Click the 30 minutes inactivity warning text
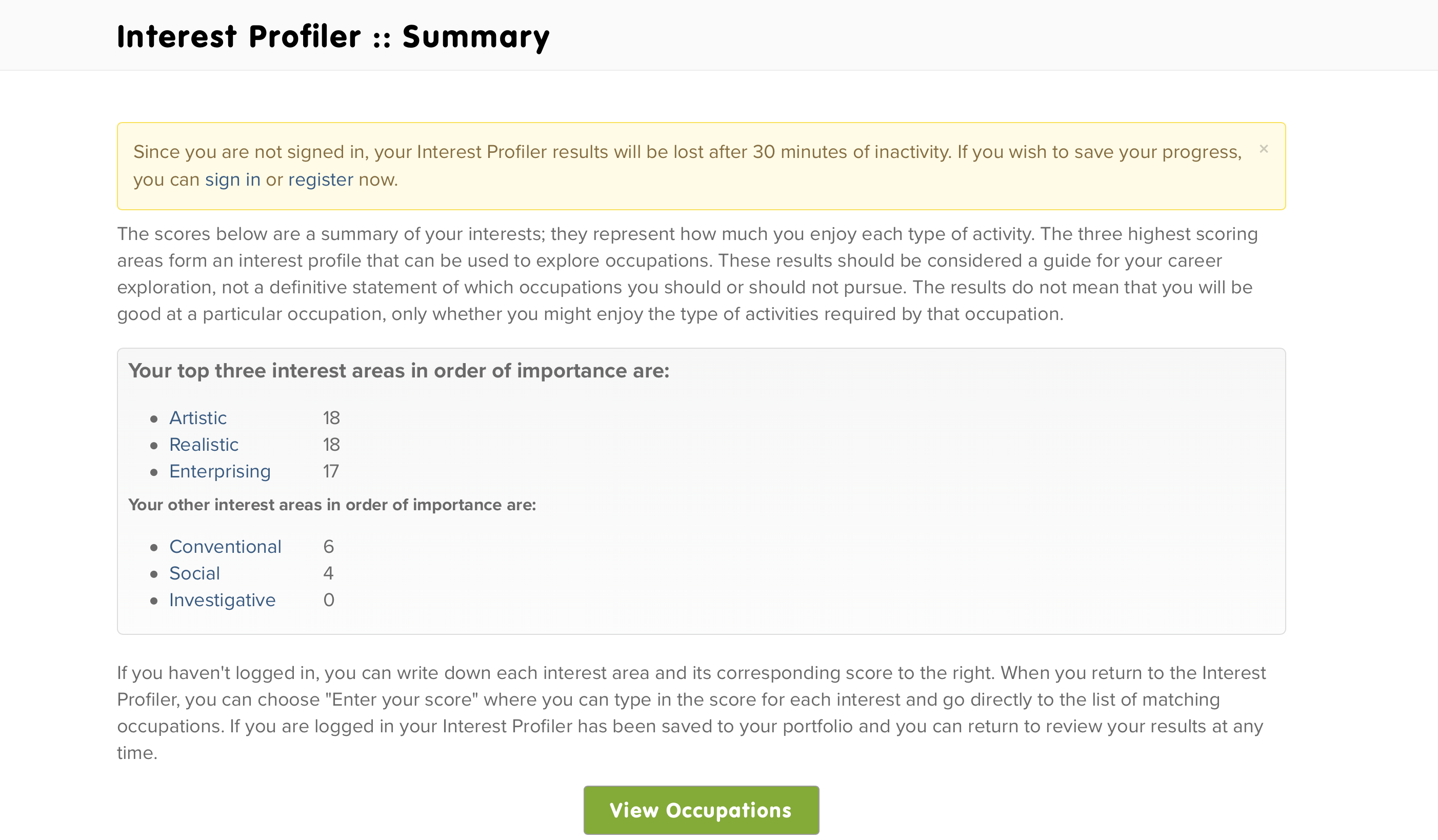 click(x=687, y=166)
